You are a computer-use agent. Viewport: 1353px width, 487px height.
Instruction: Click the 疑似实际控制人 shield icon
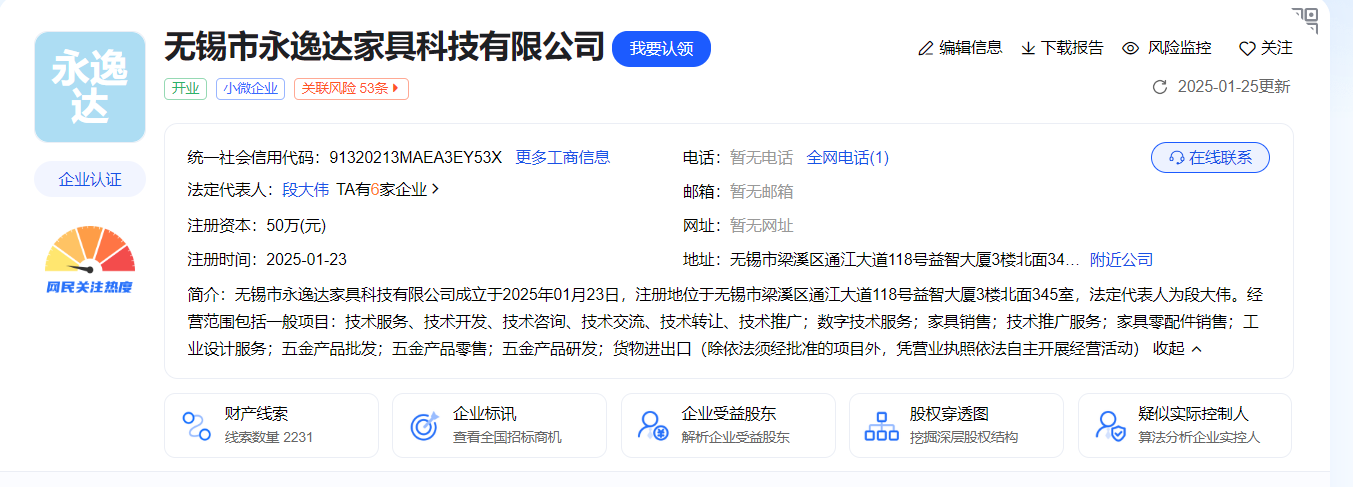point(1111,426)
